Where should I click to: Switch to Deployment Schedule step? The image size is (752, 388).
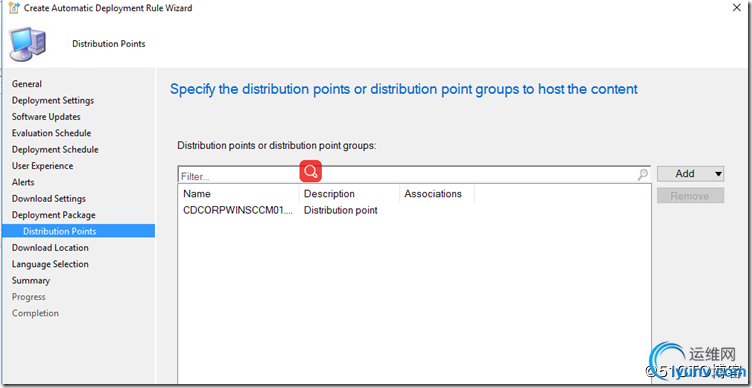55,150
